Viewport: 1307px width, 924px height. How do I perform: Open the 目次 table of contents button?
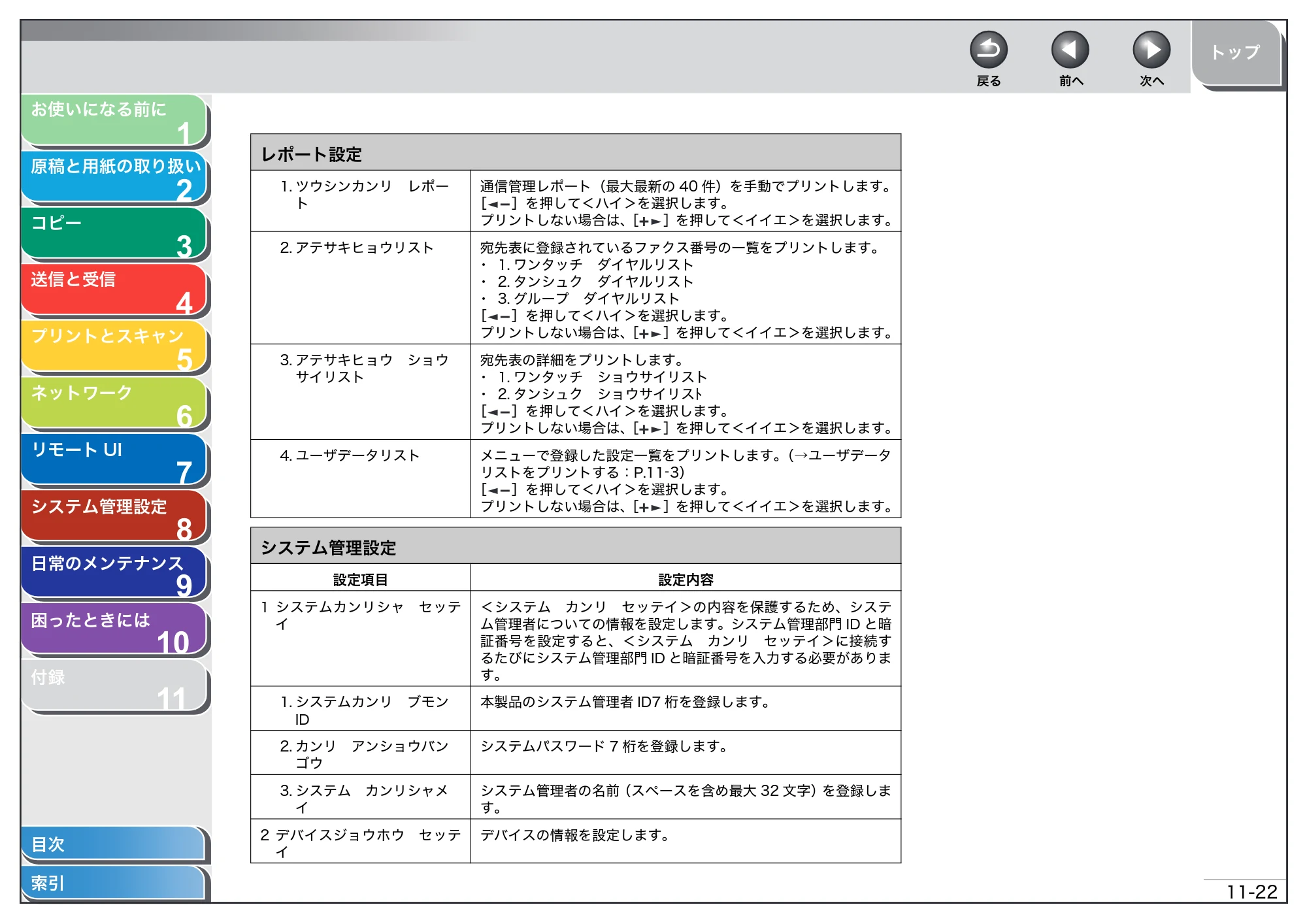tap(113, 844)
